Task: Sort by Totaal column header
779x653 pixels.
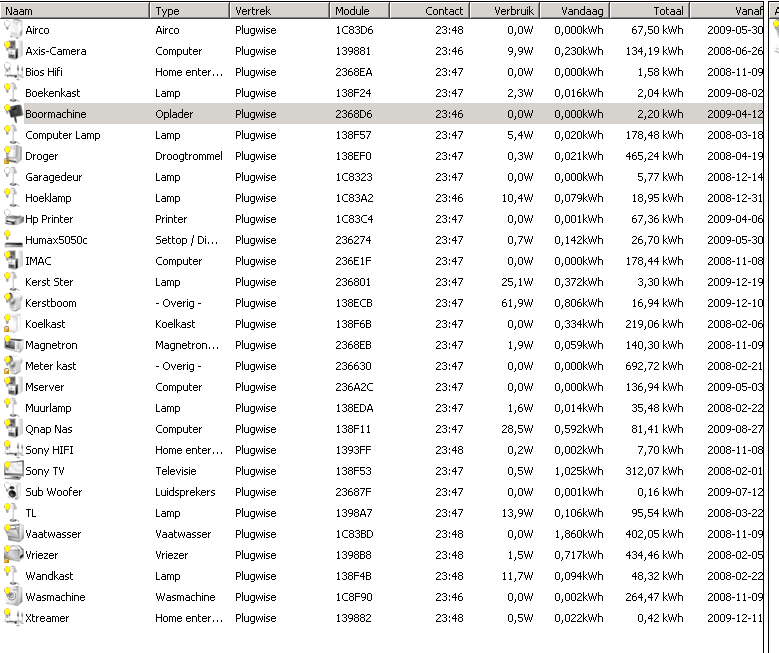Action: [648, 10]
